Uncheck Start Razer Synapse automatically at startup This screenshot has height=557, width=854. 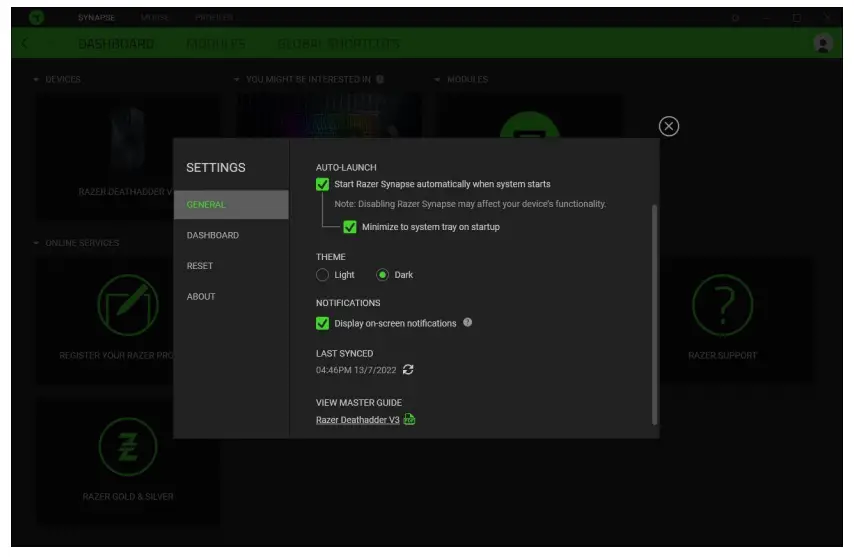pyautogui.click(x=322, y=184)
